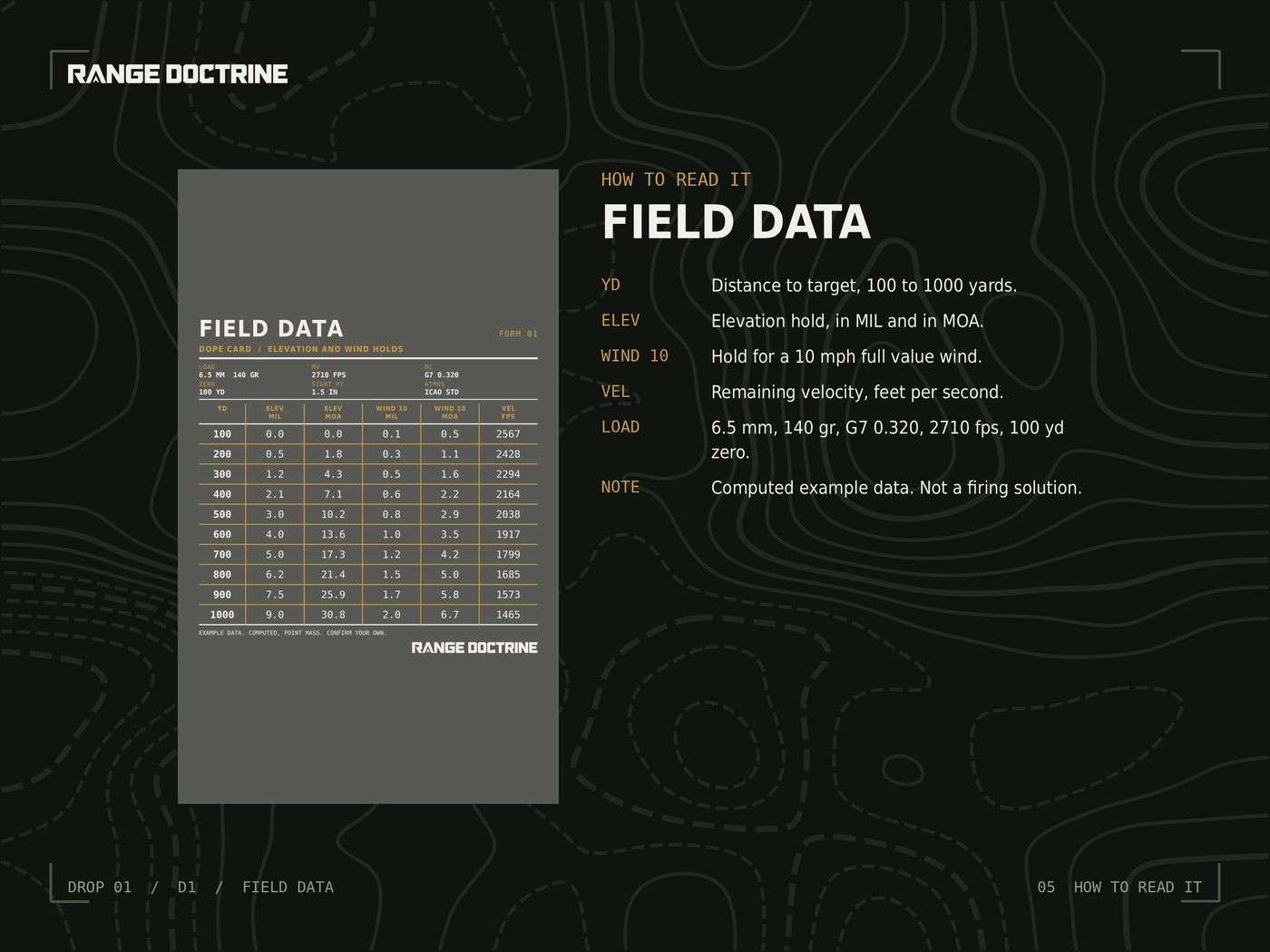The width and height of the screenshot is (1270, 952).
Task: Click the velocity cell "1685"
Action: pyautogui.click(x=508, y=575)
